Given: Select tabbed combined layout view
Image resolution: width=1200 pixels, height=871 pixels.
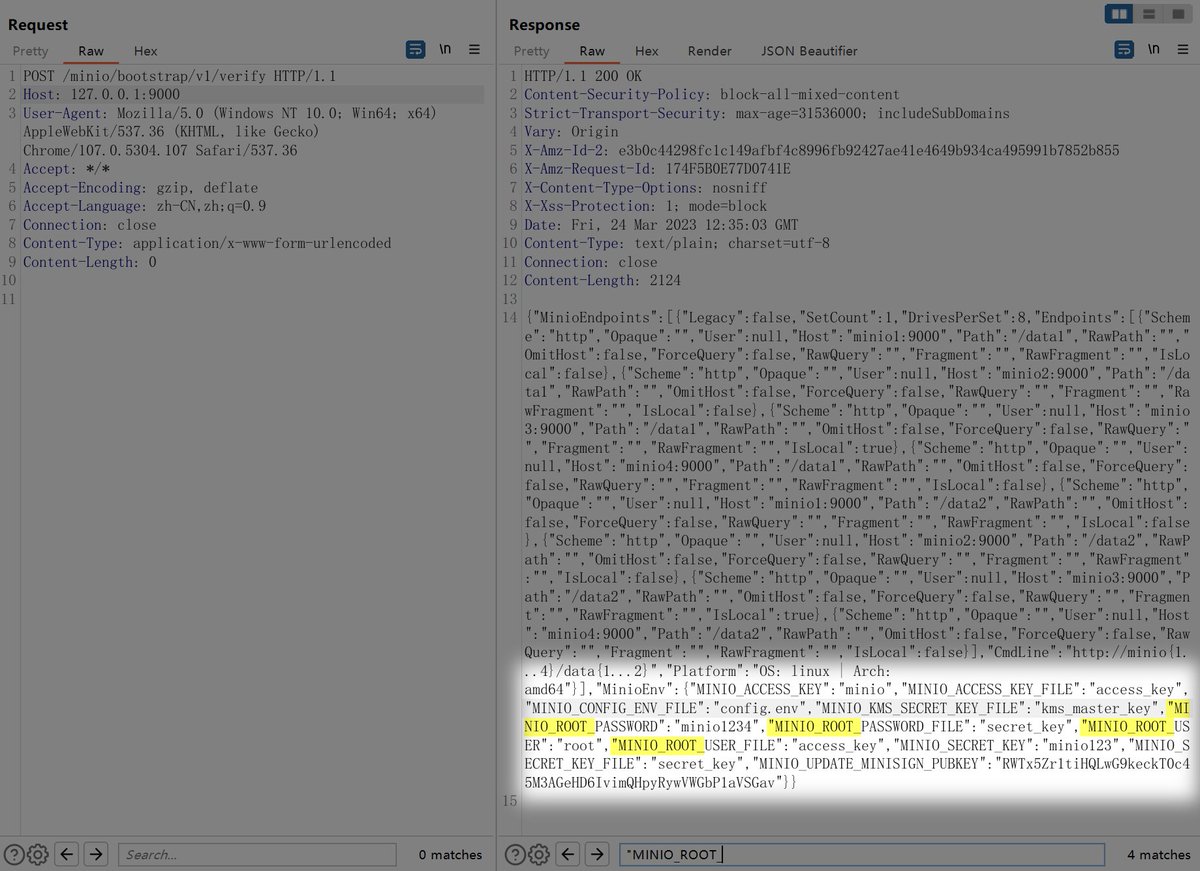Looking at the screenshot, I should pyautogui.click(x=1178, y=13).
